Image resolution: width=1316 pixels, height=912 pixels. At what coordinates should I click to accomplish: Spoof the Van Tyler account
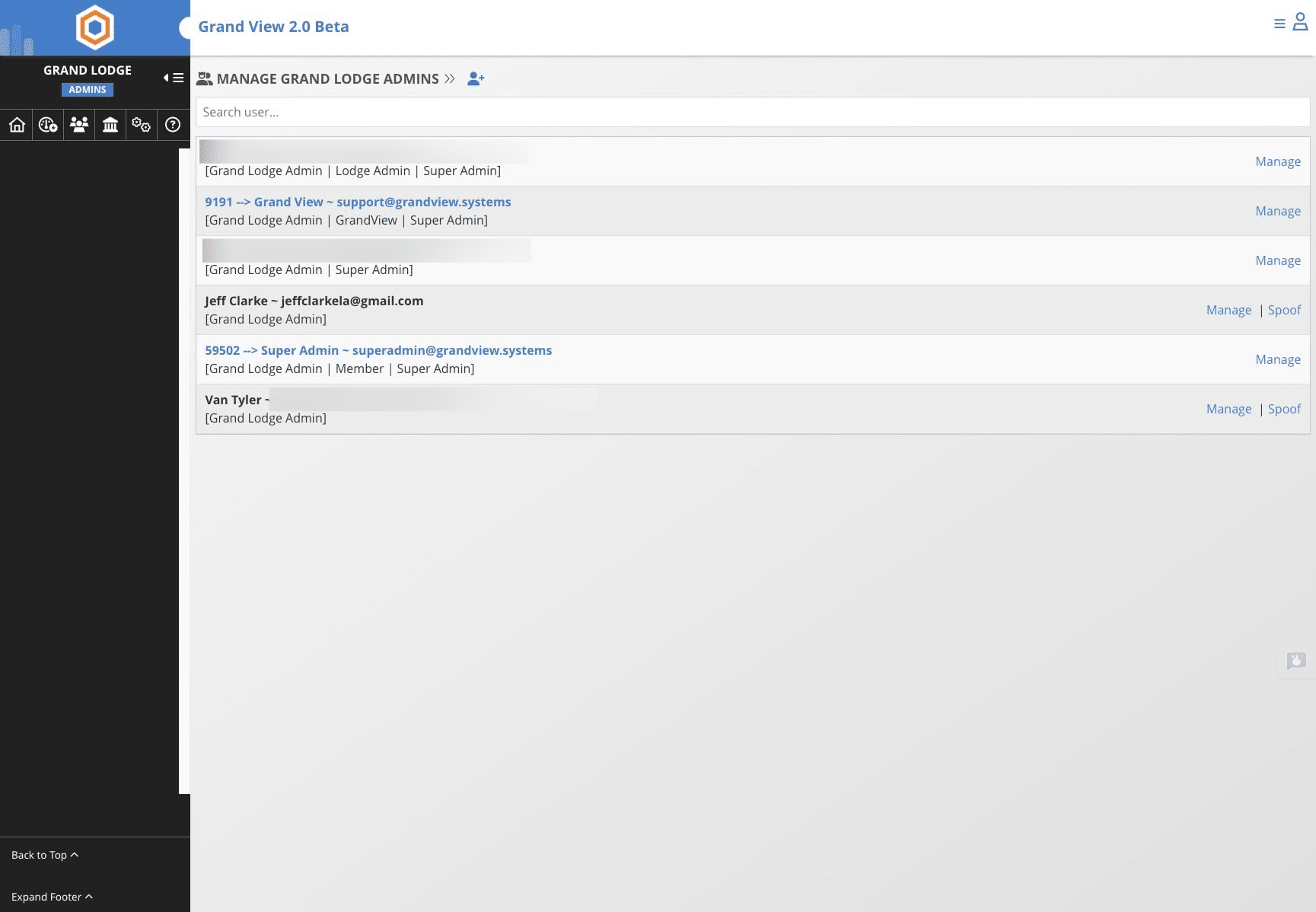click(x=1284, y=409)
